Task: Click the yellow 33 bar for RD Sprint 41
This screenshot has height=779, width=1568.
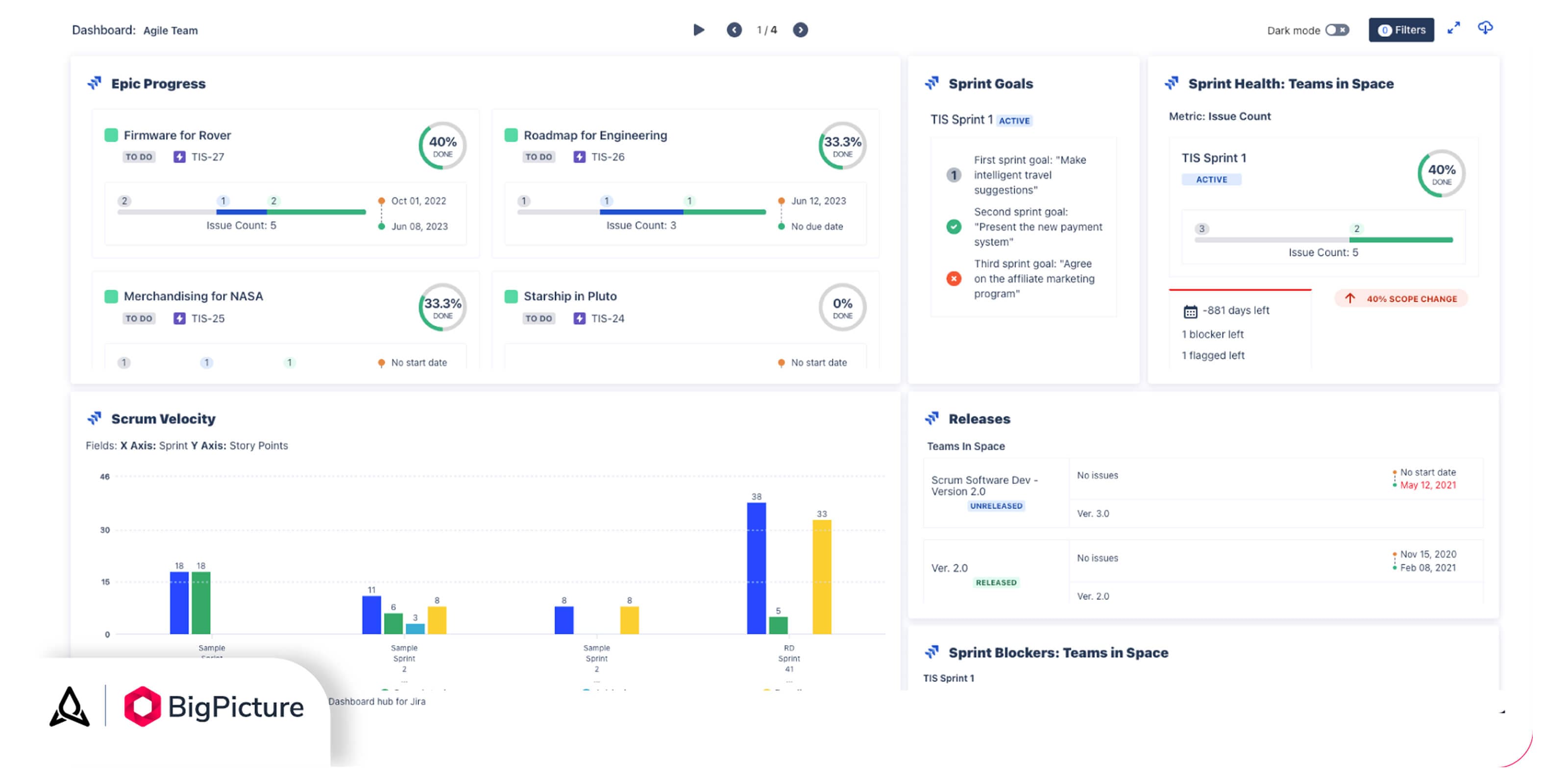Action: click(822, 577)
